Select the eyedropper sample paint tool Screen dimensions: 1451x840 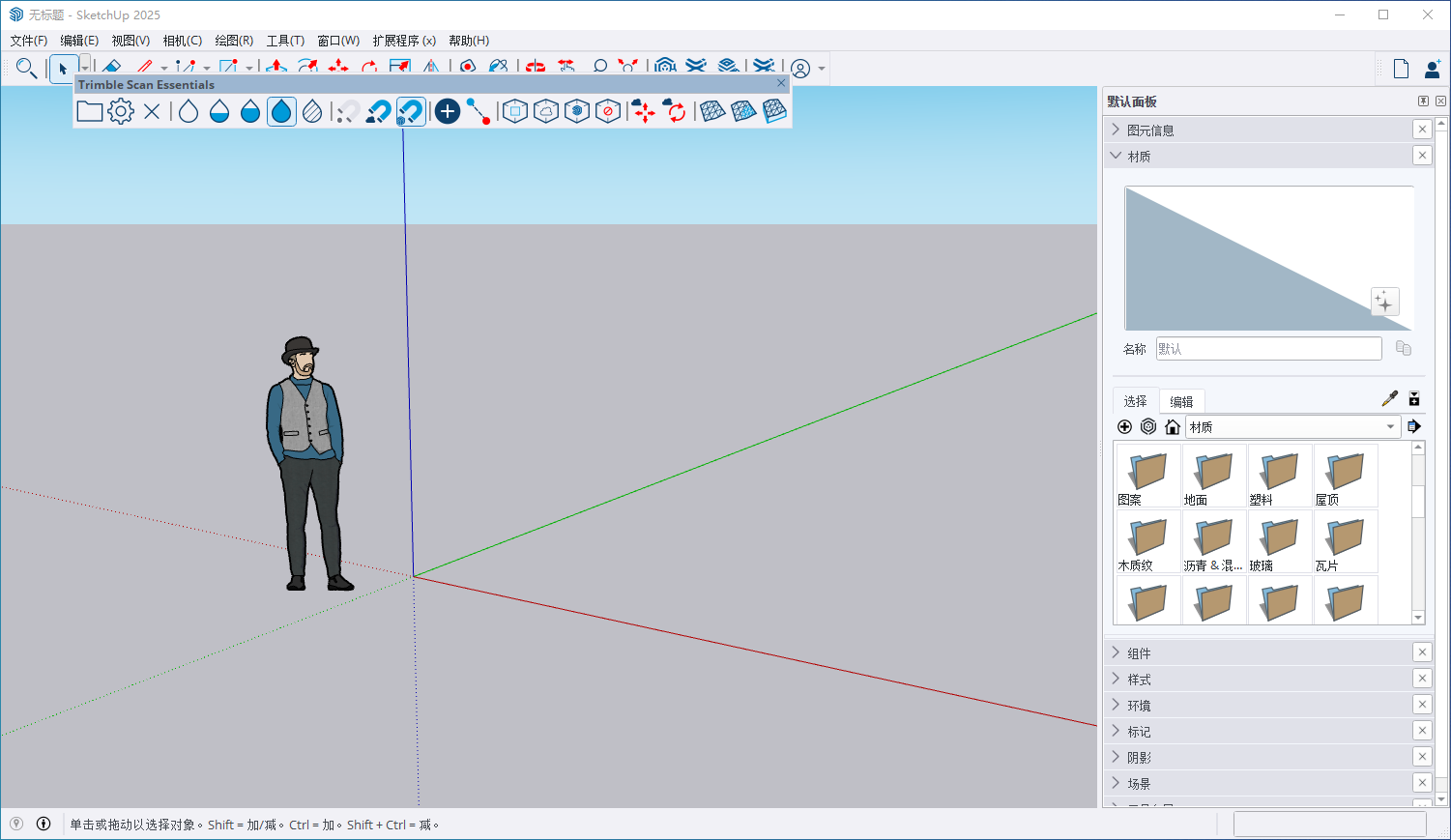coord(1390,398)
